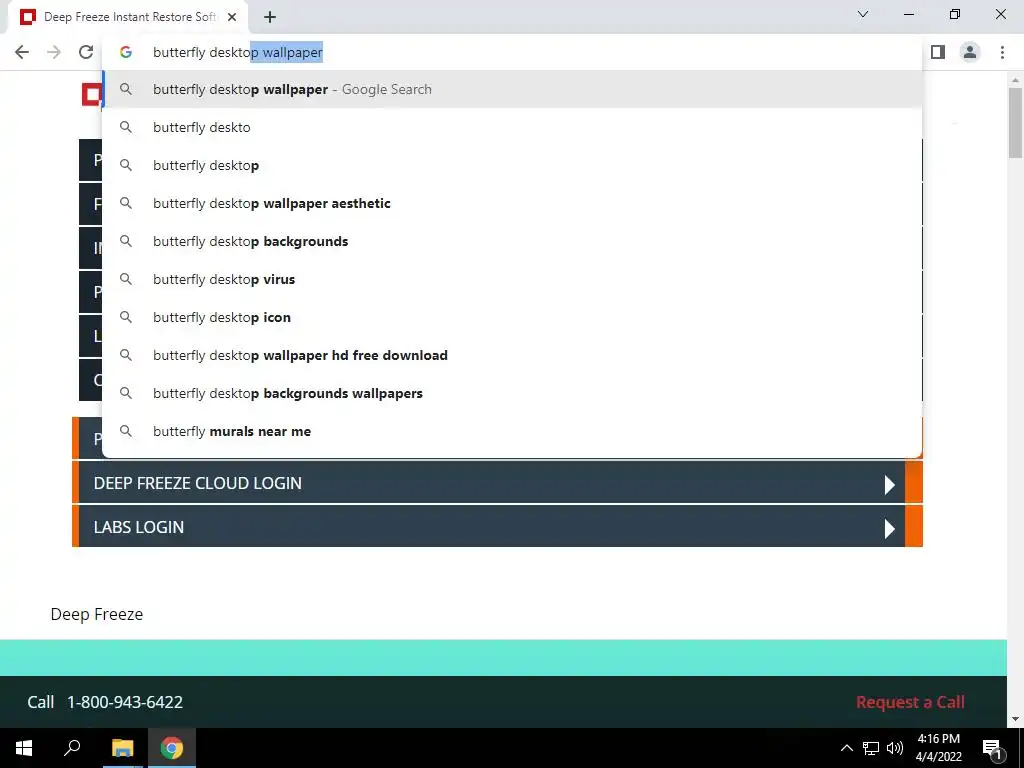
Task: Select suggestion butterfly desktop virus
Action: pos(513,279)
